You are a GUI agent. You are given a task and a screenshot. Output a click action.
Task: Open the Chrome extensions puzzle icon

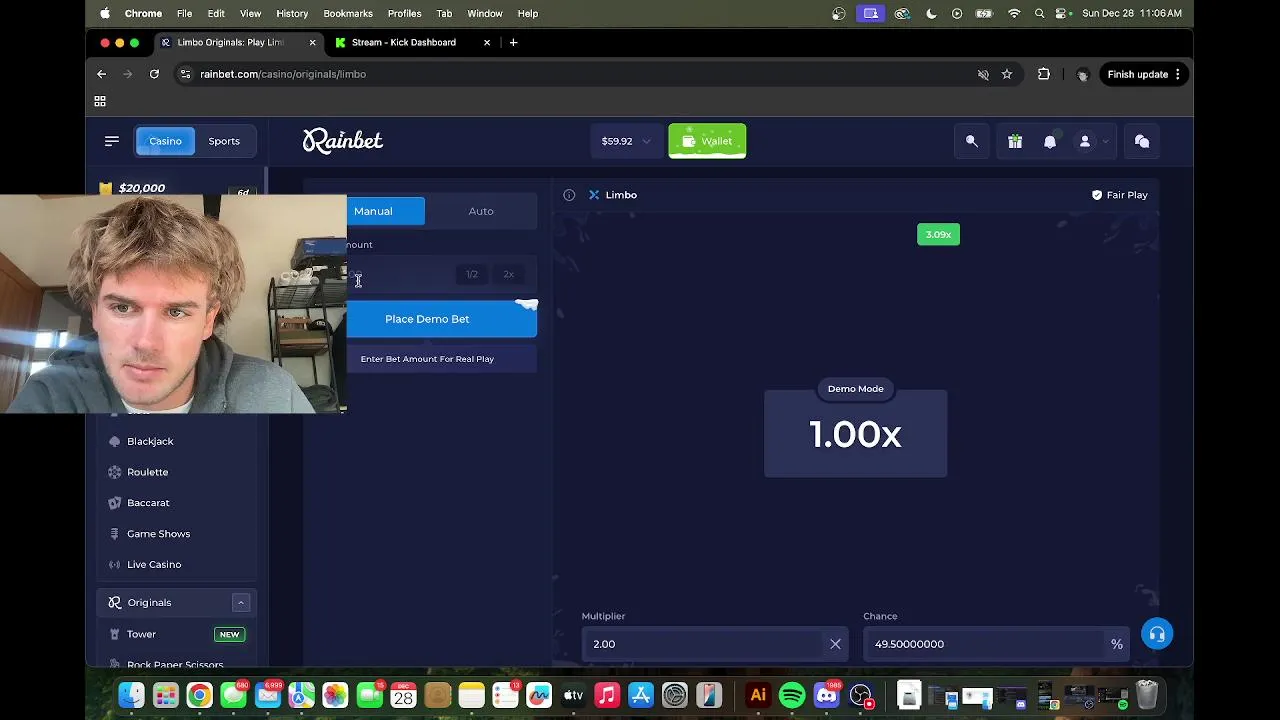1044,74
